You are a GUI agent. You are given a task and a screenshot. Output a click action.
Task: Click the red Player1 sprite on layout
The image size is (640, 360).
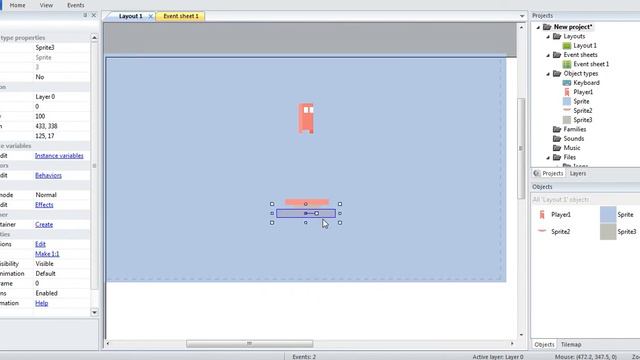(x=306, y=118)
